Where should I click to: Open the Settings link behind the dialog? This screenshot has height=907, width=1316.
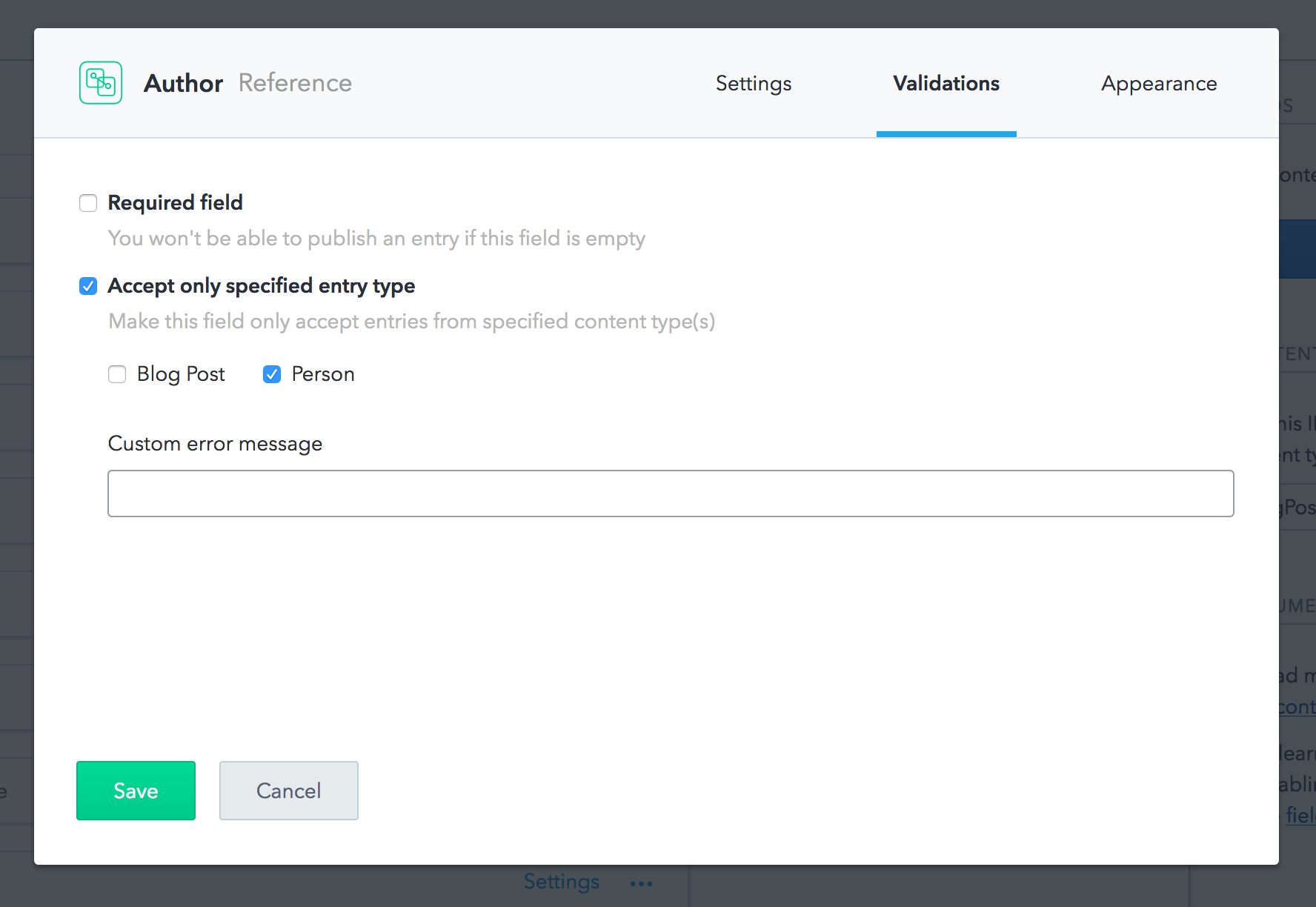[x=561, y=882]
